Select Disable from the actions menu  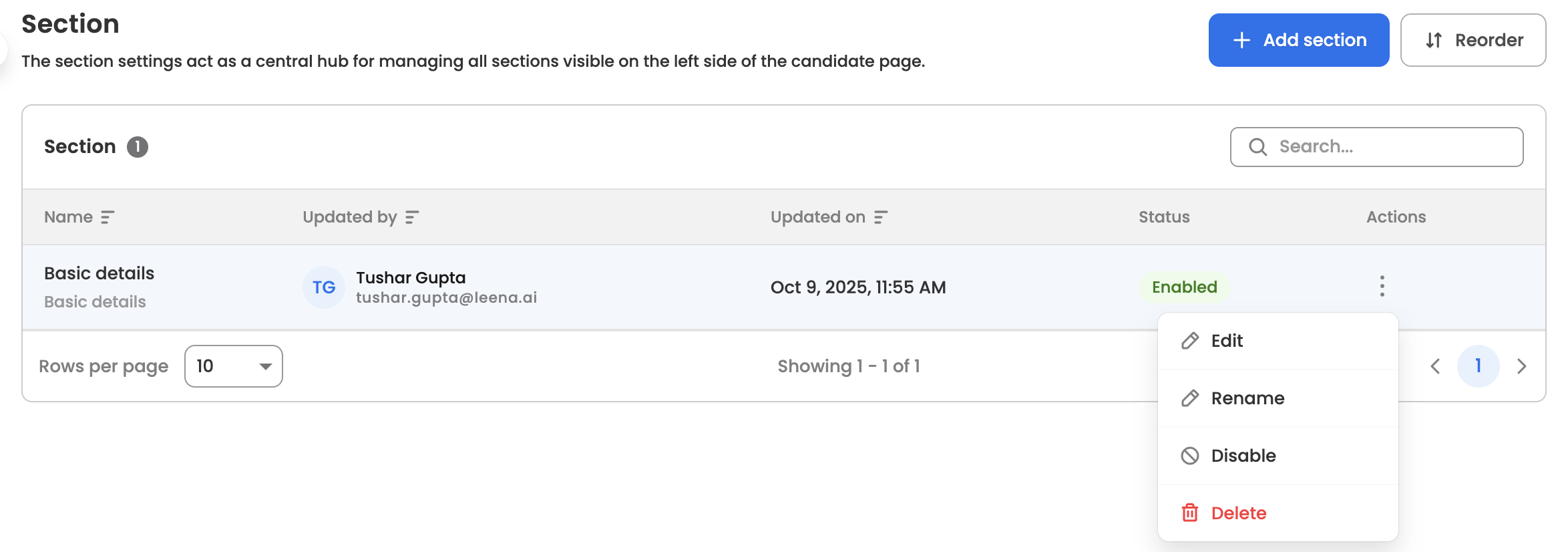(1243, 456)
